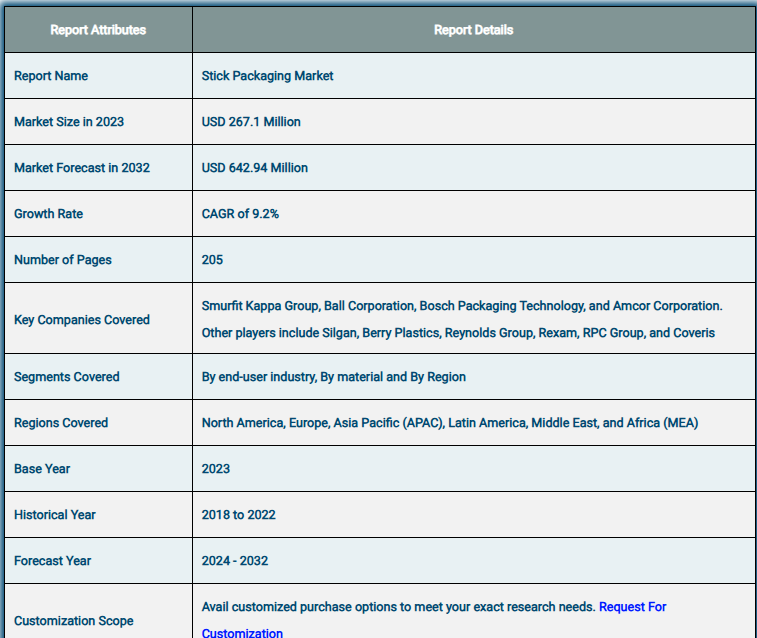The image size is (757, 638).
Task: Select the Report Attributes column header
Action: (98, 30)
